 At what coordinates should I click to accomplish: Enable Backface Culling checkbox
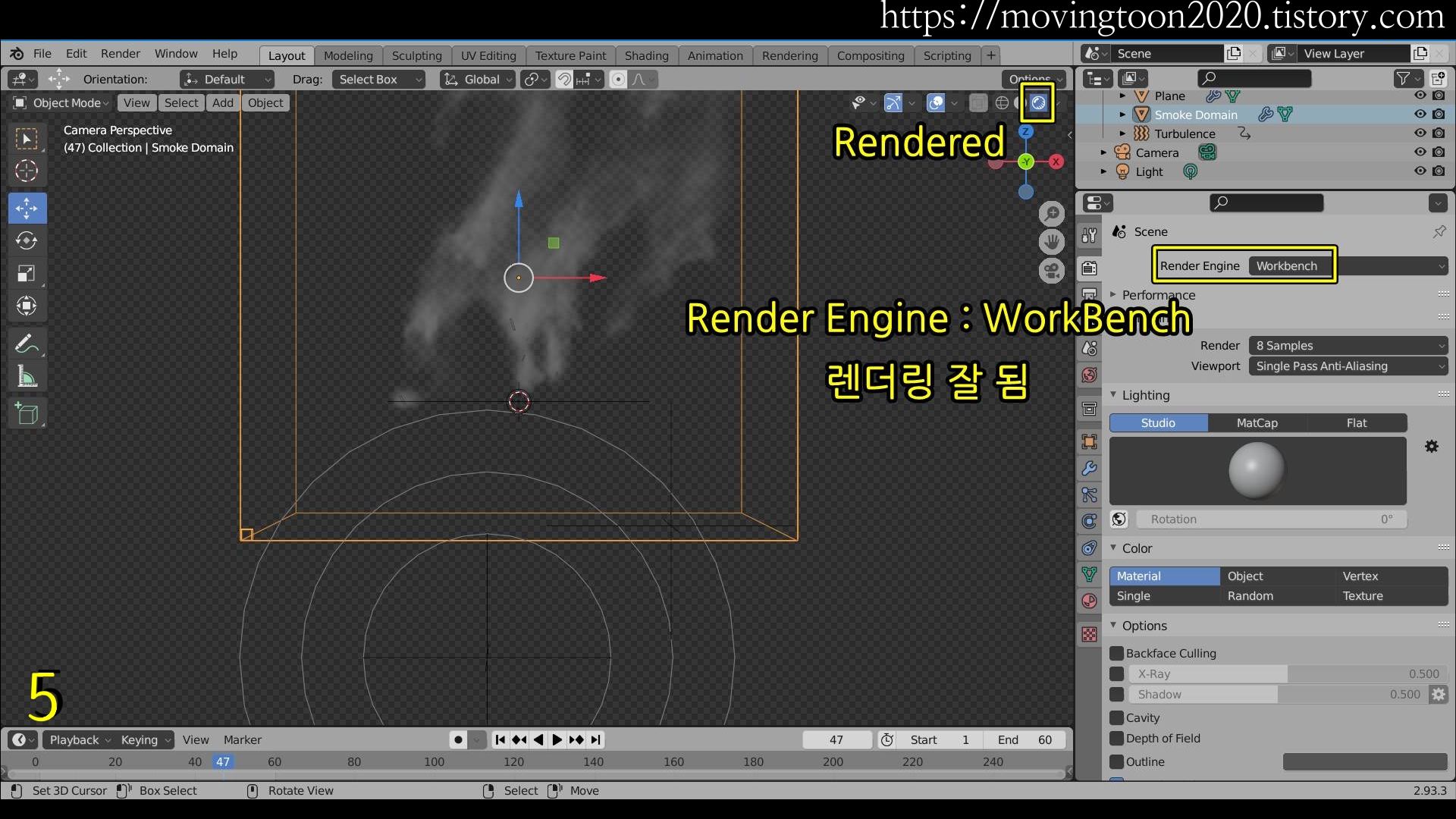tap(1116, 653)
